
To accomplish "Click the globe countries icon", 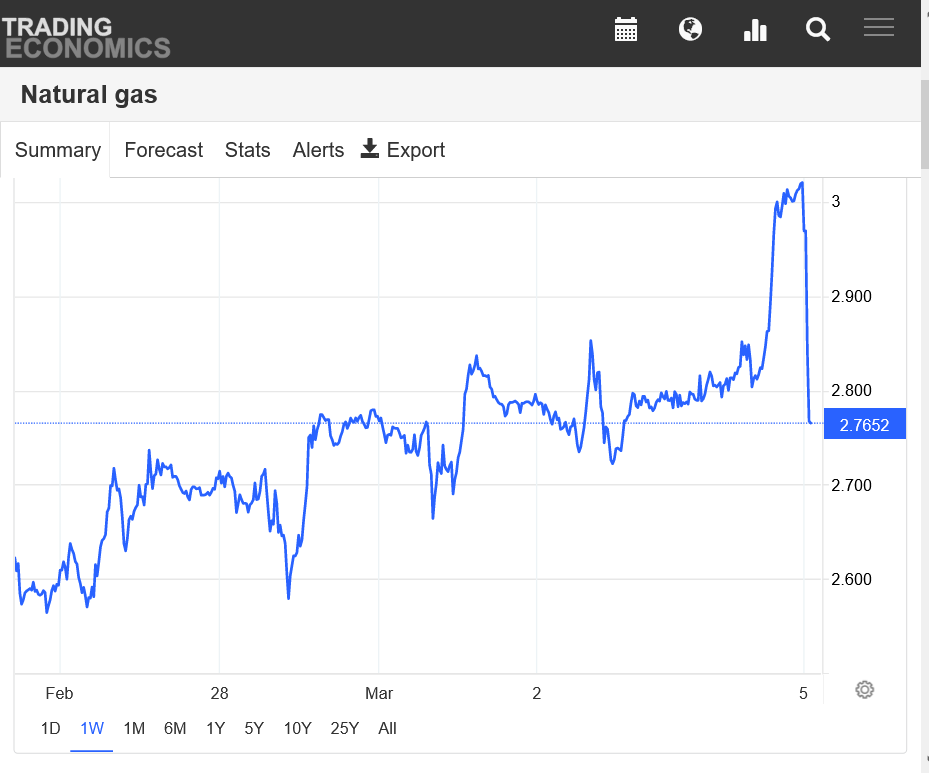I will coord(690,29).
